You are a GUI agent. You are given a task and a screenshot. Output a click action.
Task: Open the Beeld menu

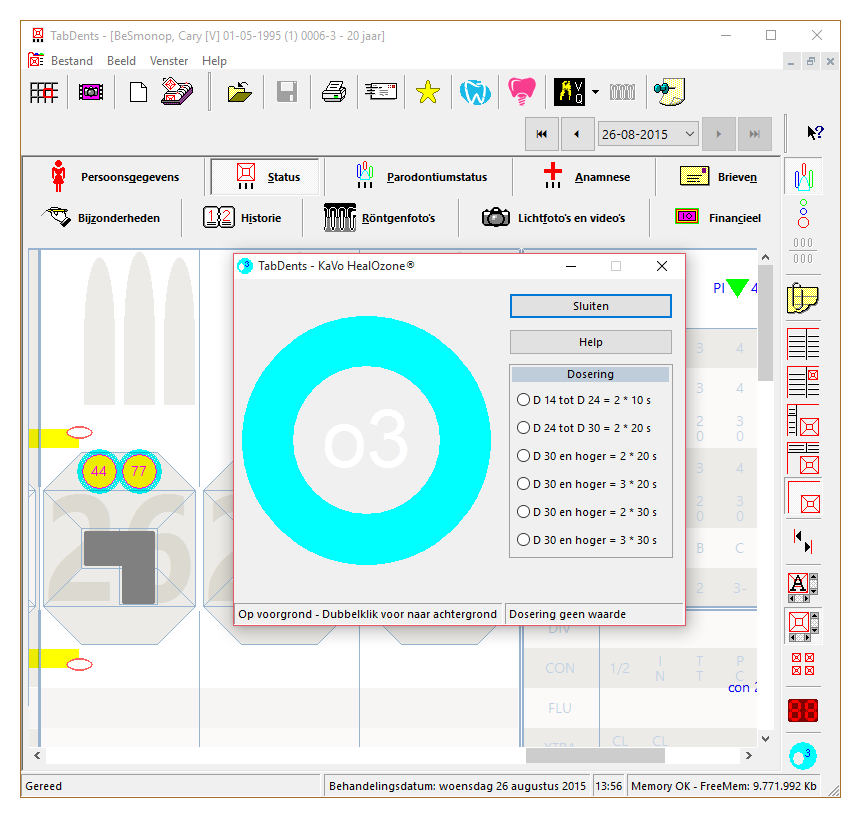(x=121, y=61)
